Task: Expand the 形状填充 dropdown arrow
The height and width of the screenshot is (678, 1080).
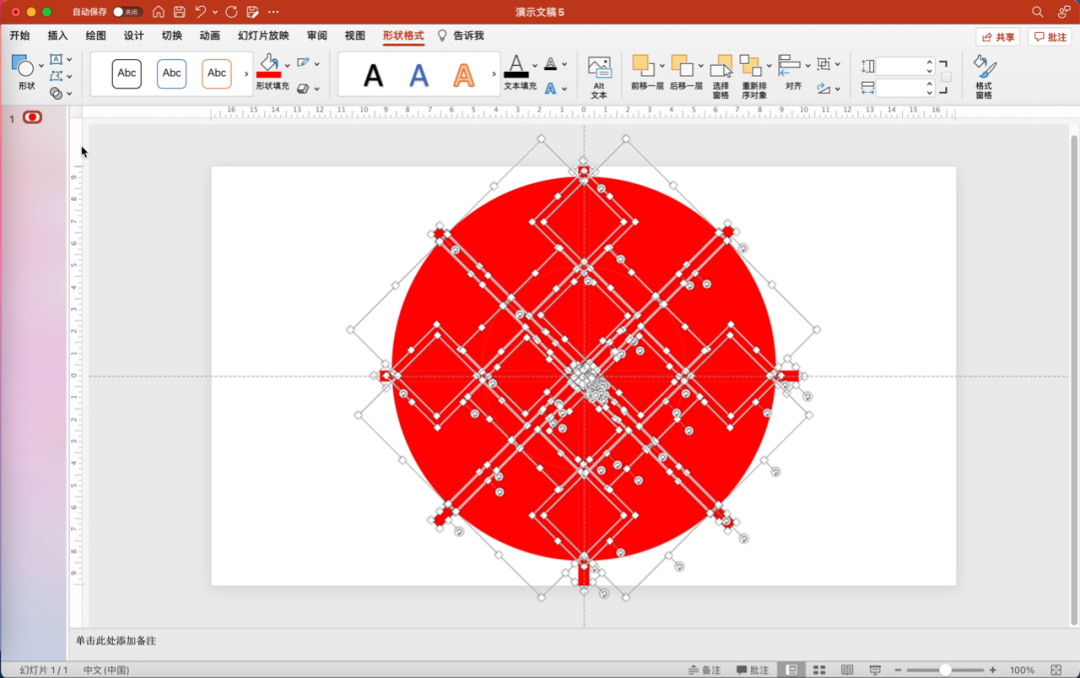Action: 287,66
